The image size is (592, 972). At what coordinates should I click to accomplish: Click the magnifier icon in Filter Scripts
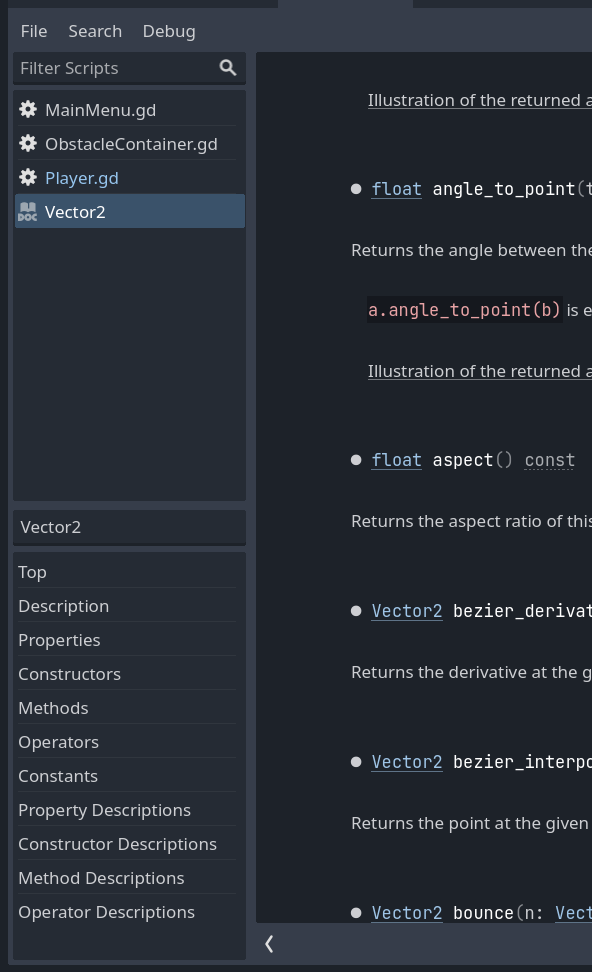point(228,67)
